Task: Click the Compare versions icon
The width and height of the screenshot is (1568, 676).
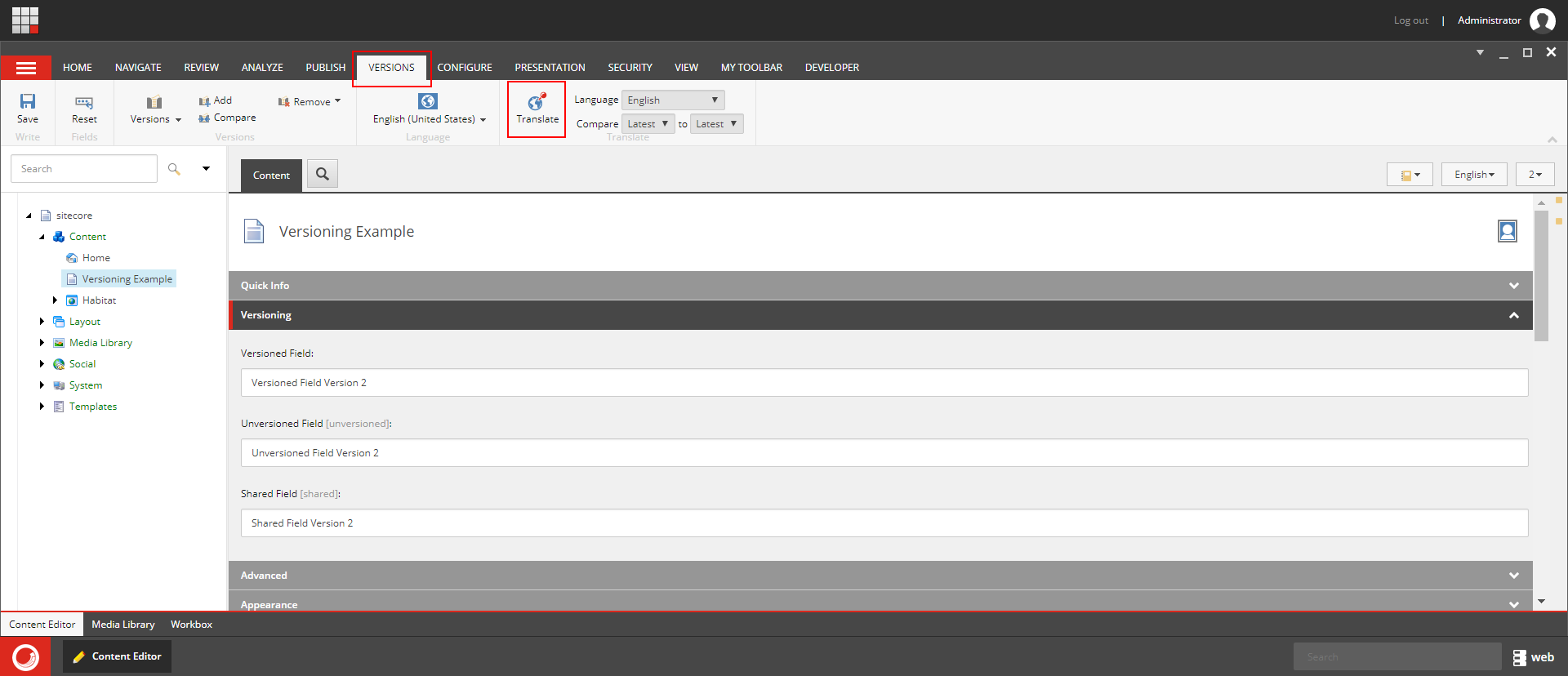Action: pos(204,118)
